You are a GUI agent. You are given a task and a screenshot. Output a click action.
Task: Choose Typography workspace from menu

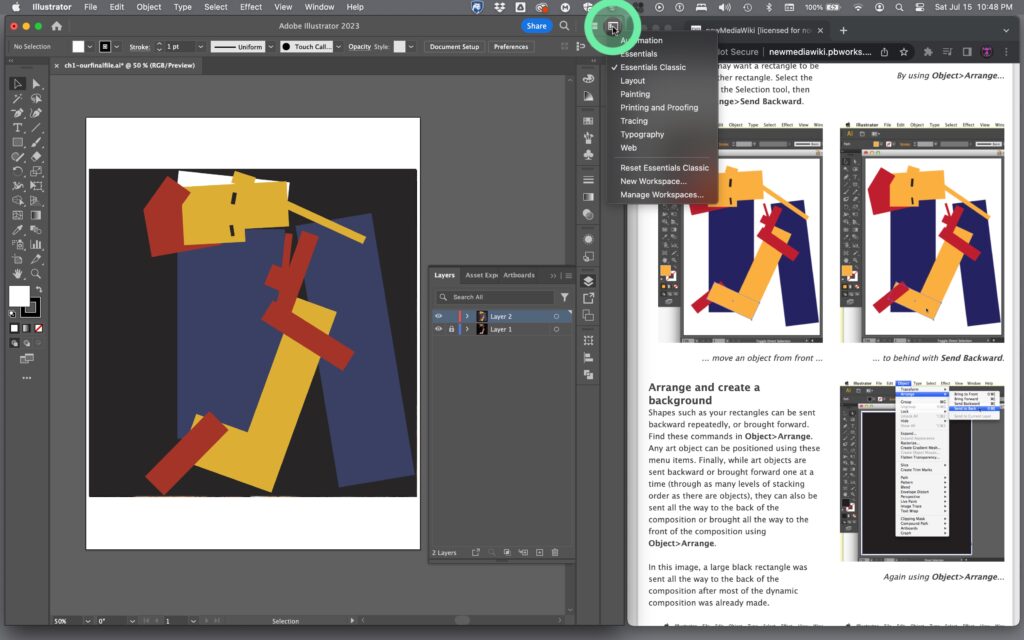(x=642, y=134)
